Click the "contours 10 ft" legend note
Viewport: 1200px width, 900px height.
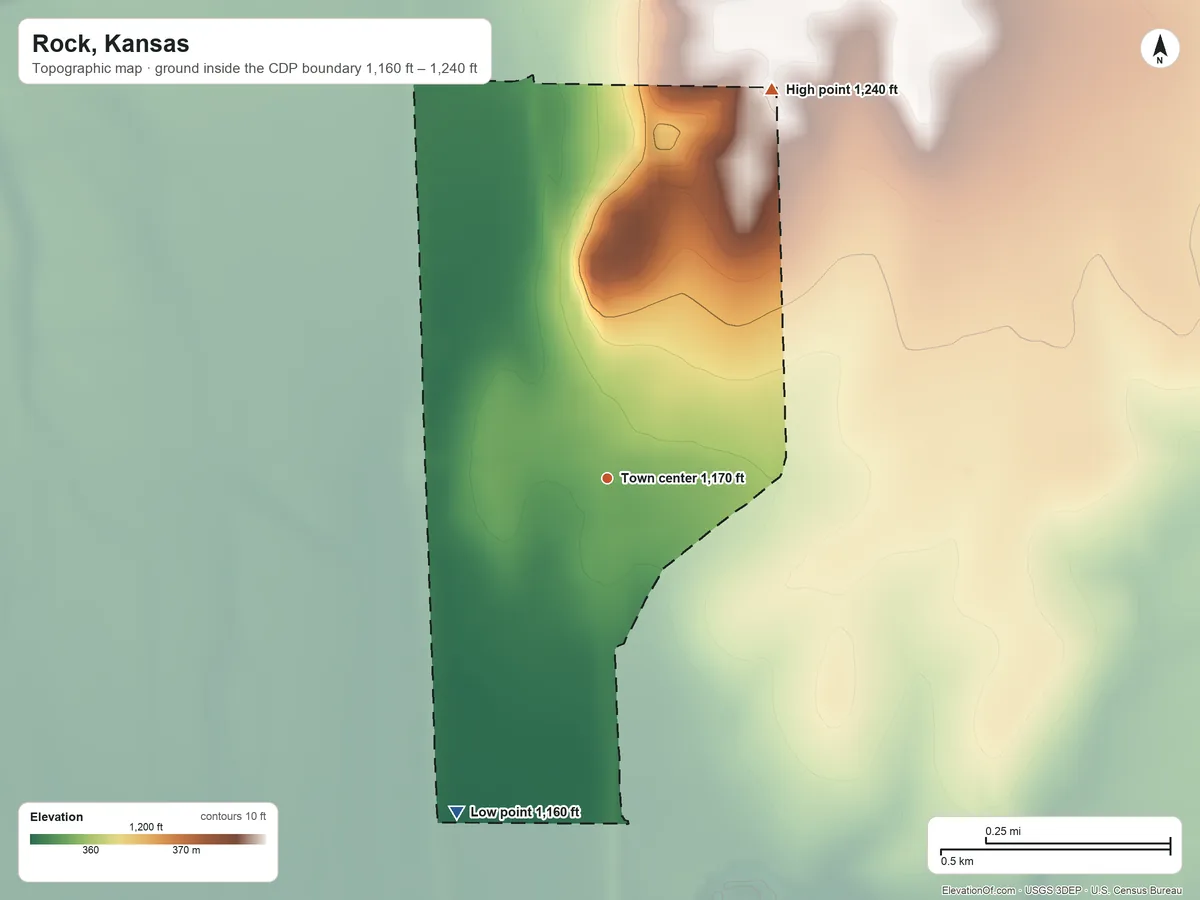click(x=233, y=817)
